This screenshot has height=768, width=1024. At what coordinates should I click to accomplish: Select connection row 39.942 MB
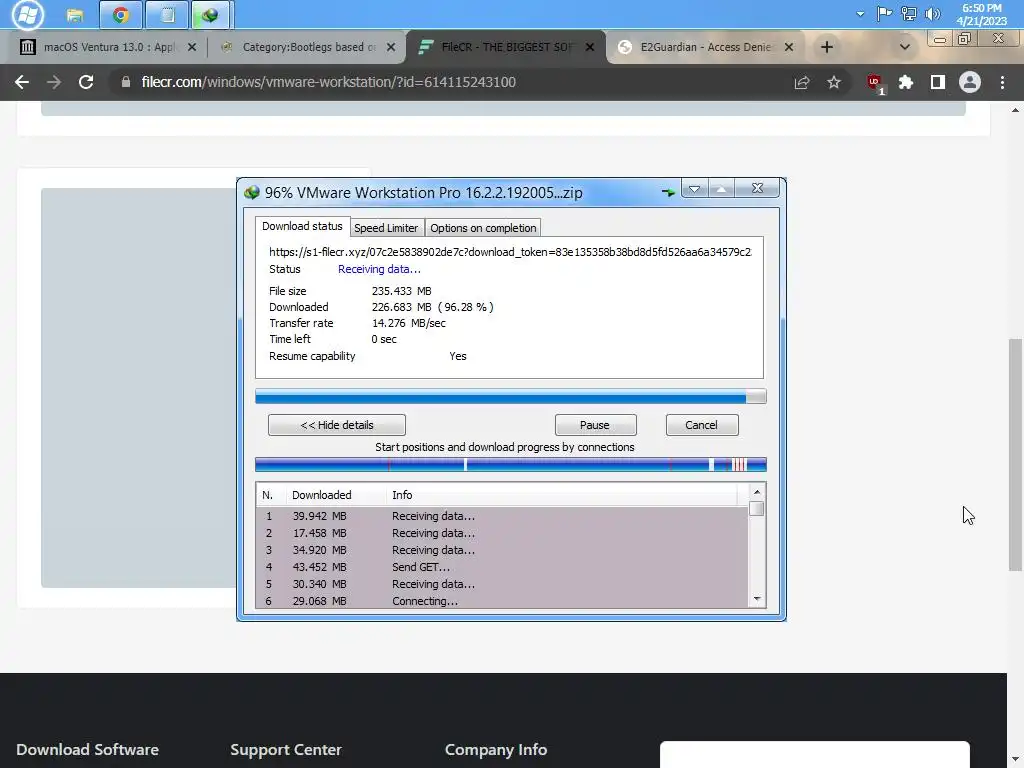point(502,516)
